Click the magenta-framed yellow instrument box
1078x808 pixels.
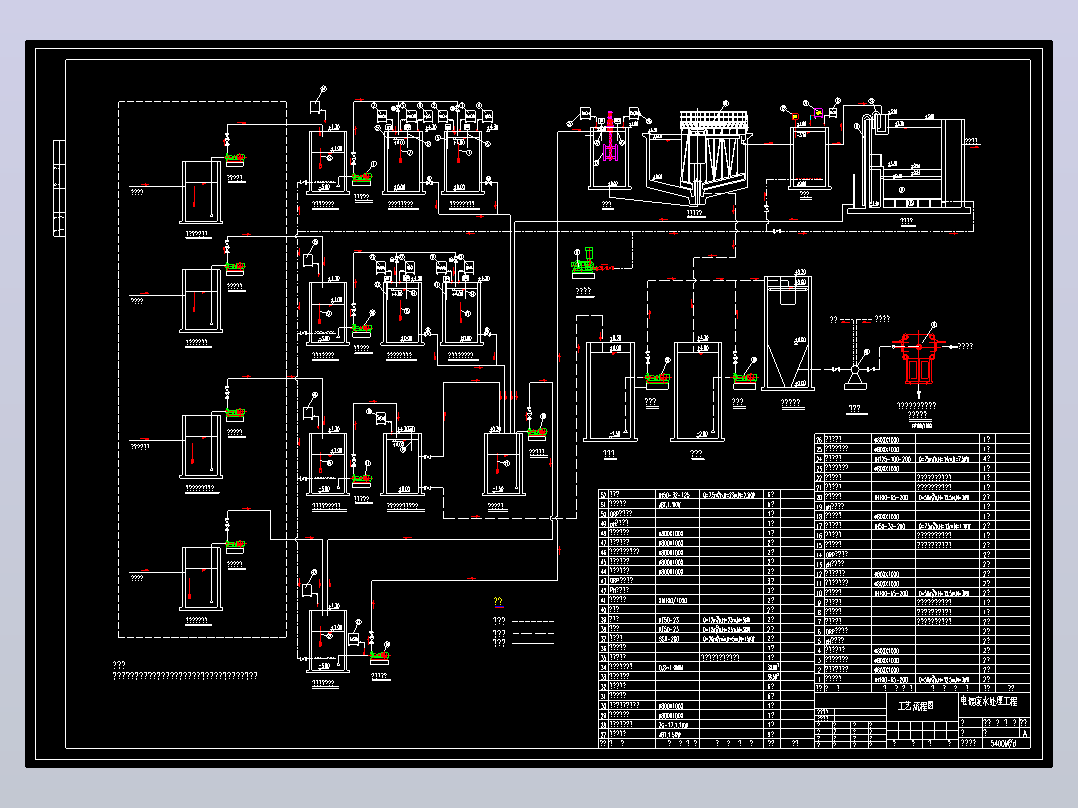pyautogui.click(x=818, y=112)
